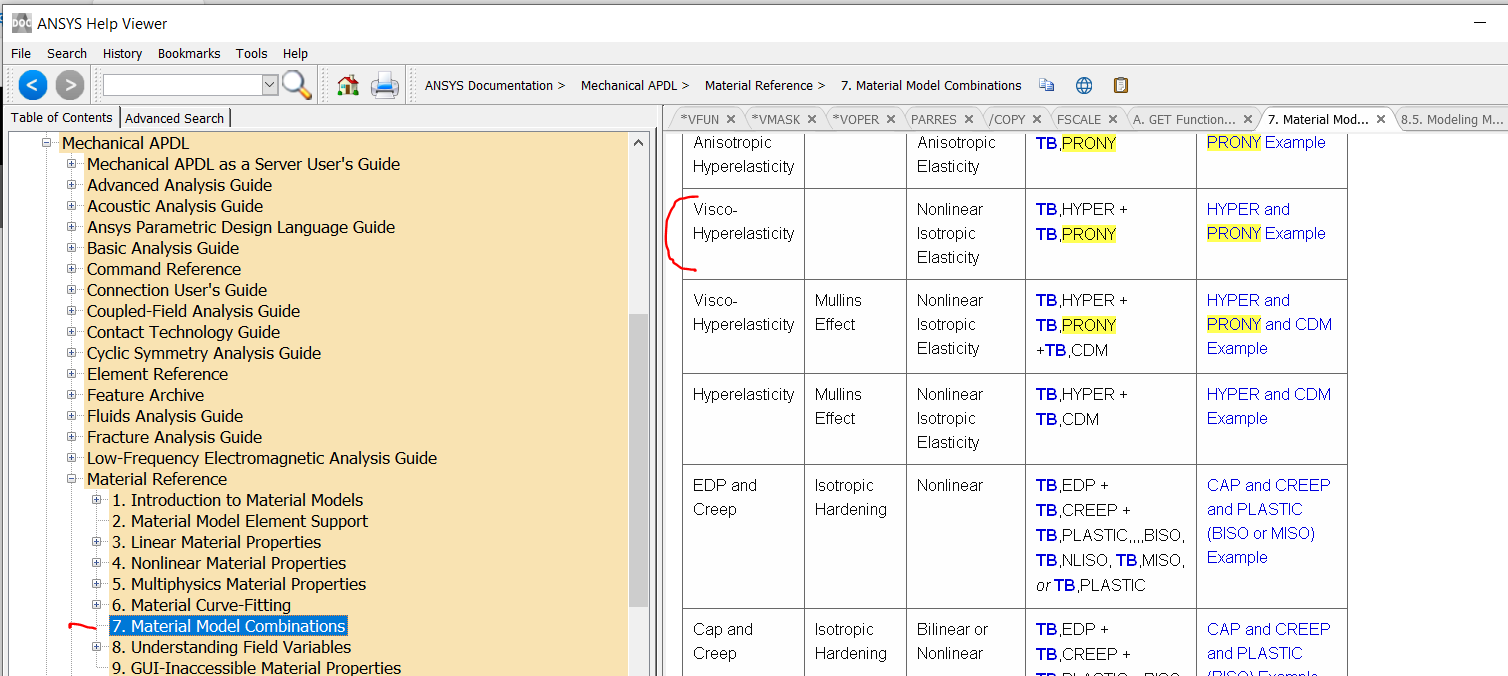This screenshot has width=1508, height=676.
Task: Switch to 8.5. Modeling M... tab
Action: [1452, 119]
